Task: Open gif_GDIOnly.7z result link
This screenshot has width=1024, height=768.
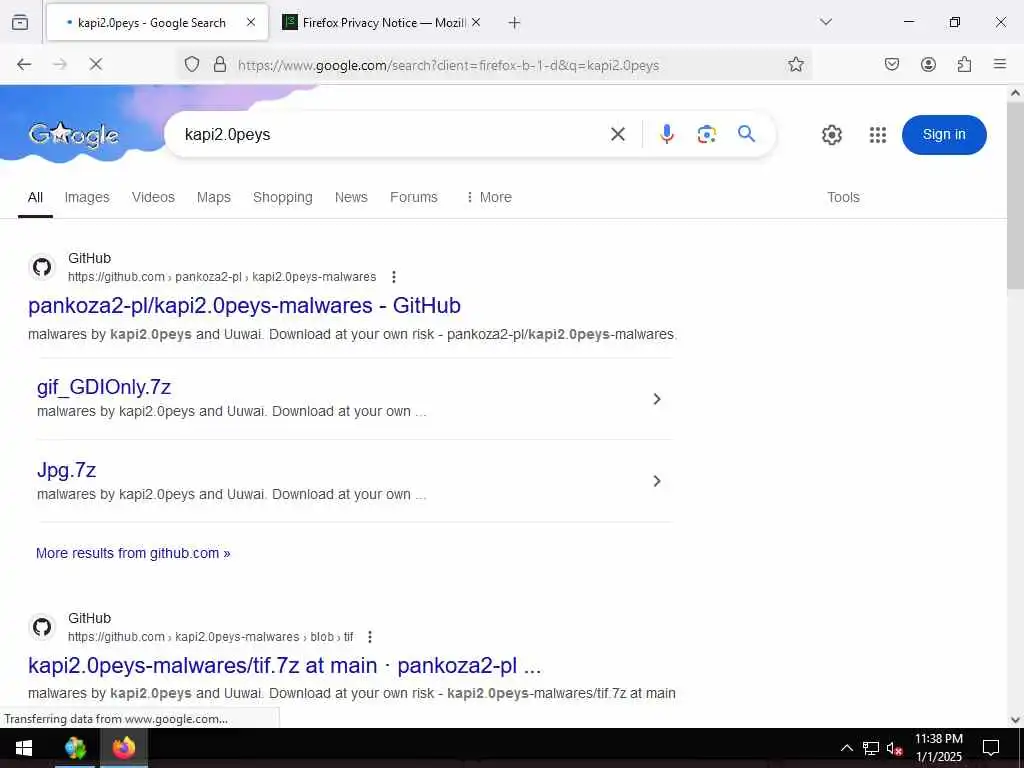Action: coord(104,387)
